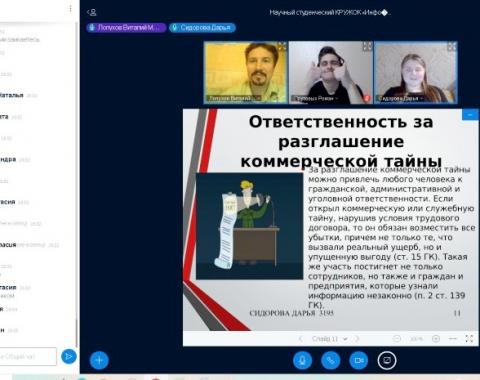Mute the microphone
480x380 pixels.
(302, 360)
